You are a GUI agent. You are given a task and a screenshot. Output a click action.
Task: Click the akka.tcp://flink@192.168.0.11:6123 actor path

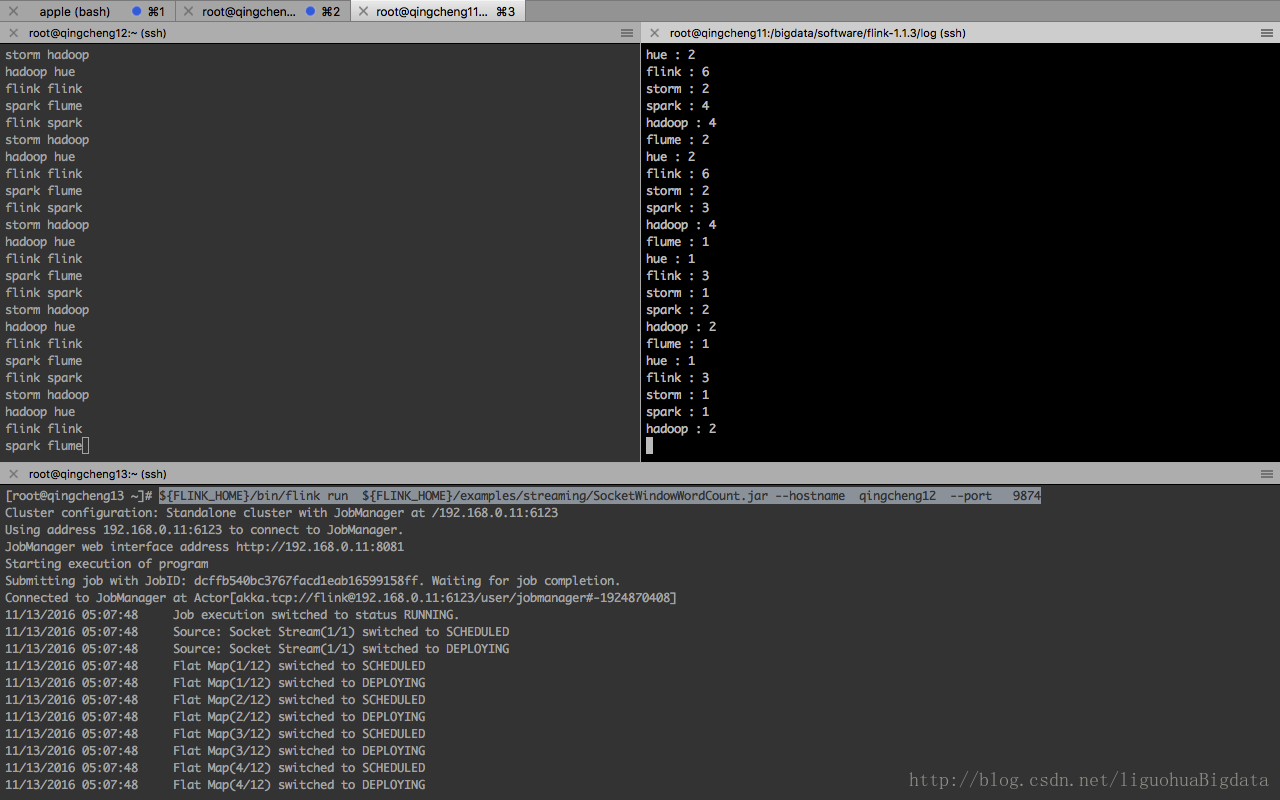[454, 598]
